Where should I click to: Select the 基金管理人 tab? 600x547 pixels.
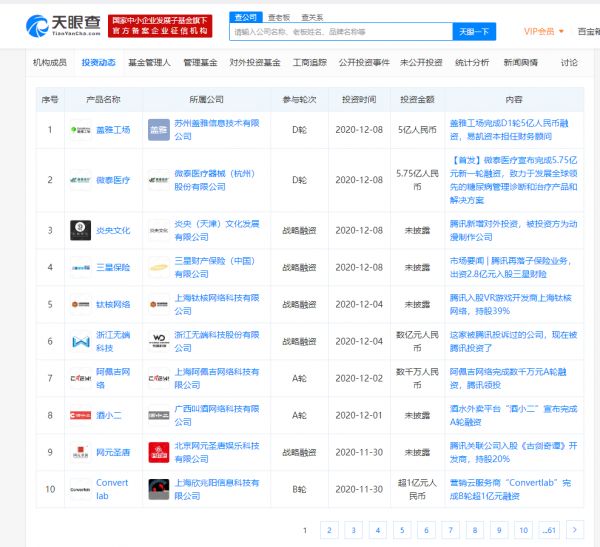click(149, 62)
